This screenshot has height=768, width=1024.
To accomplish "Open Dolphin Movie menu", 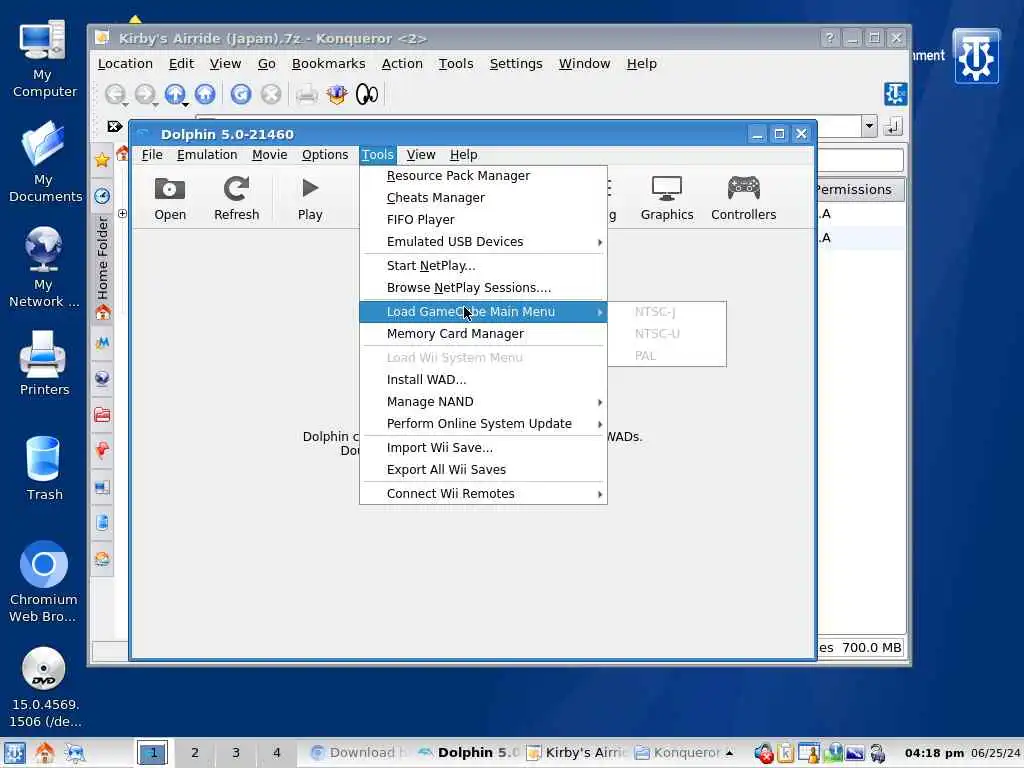I will [270, 155].
